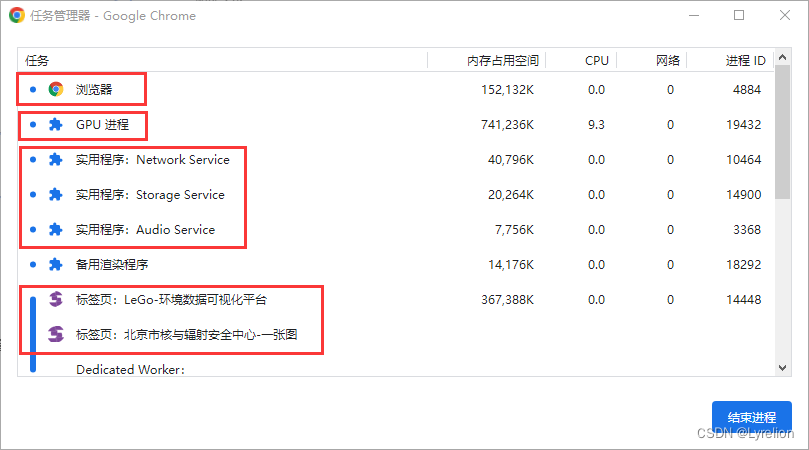The height and width of the screenshot is (450, 809).
Task: Click the puzzle icon beside Audio Service
Action: pyautogui.click(x=55, y=230)
